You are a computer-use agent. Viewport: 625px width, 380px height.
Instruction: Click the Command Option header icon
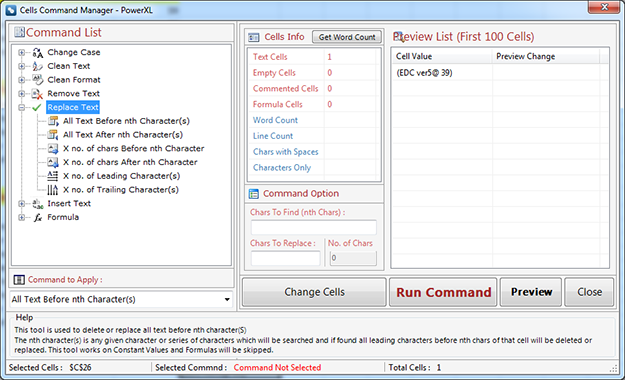[254, 194]
